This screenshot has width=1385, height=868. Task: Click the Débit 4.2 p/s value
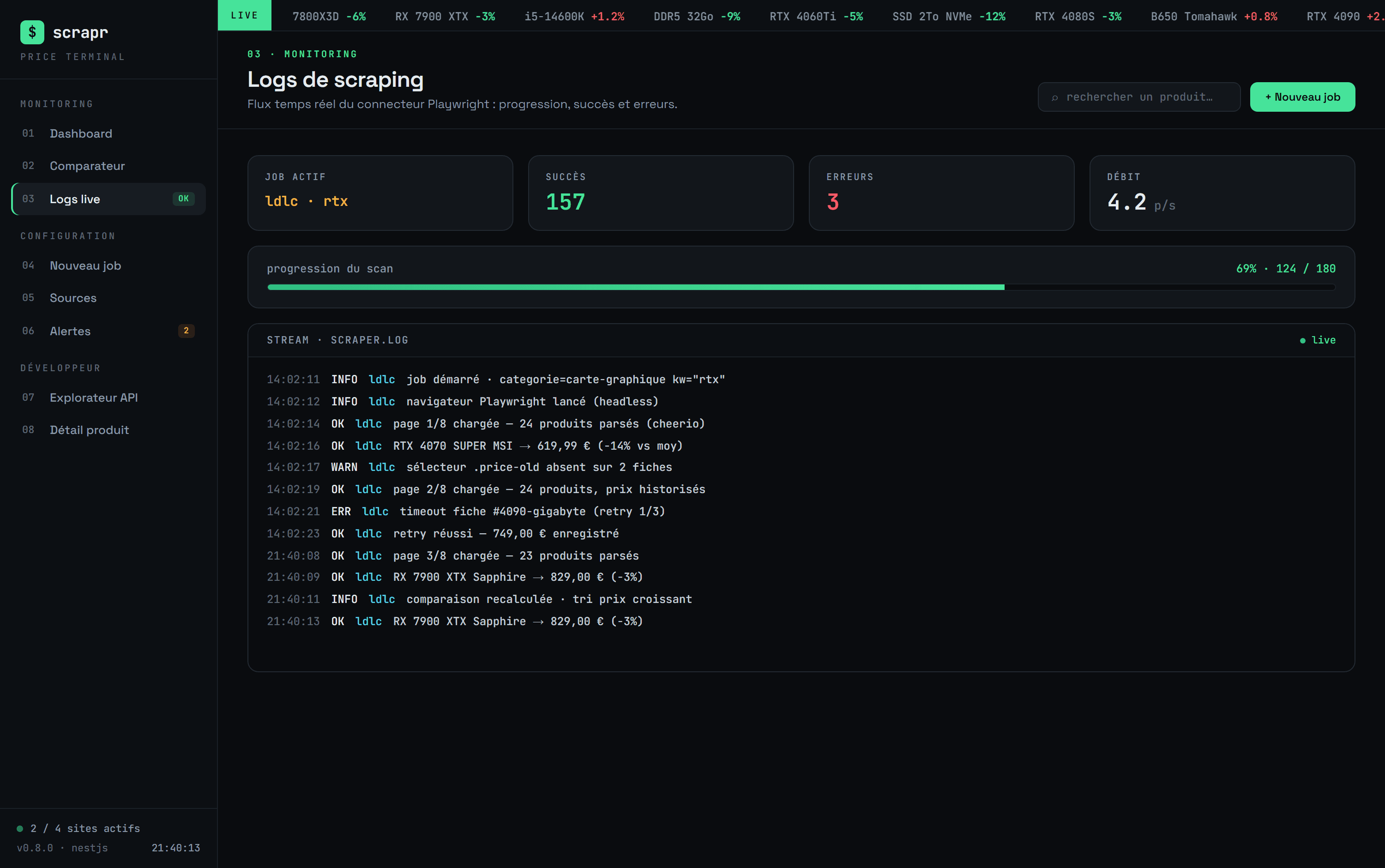coord(1141,202)
